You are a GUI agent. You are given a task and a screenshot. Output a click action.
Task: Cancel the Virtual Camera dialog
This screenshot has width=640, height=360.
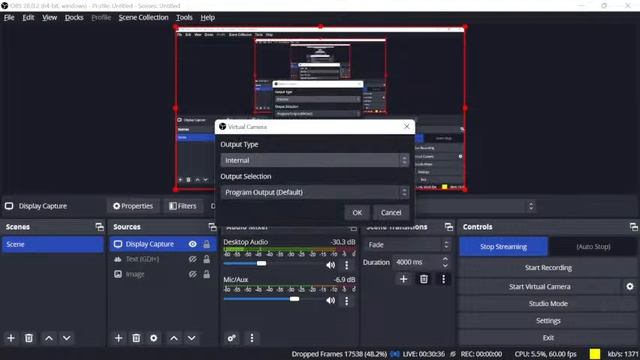391,212
